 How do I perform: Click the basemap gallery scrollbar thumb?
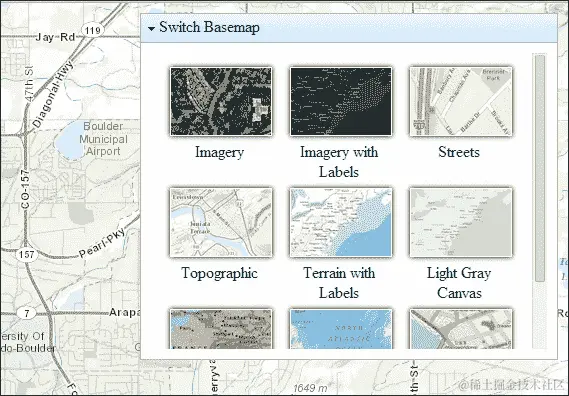[540, 168]
